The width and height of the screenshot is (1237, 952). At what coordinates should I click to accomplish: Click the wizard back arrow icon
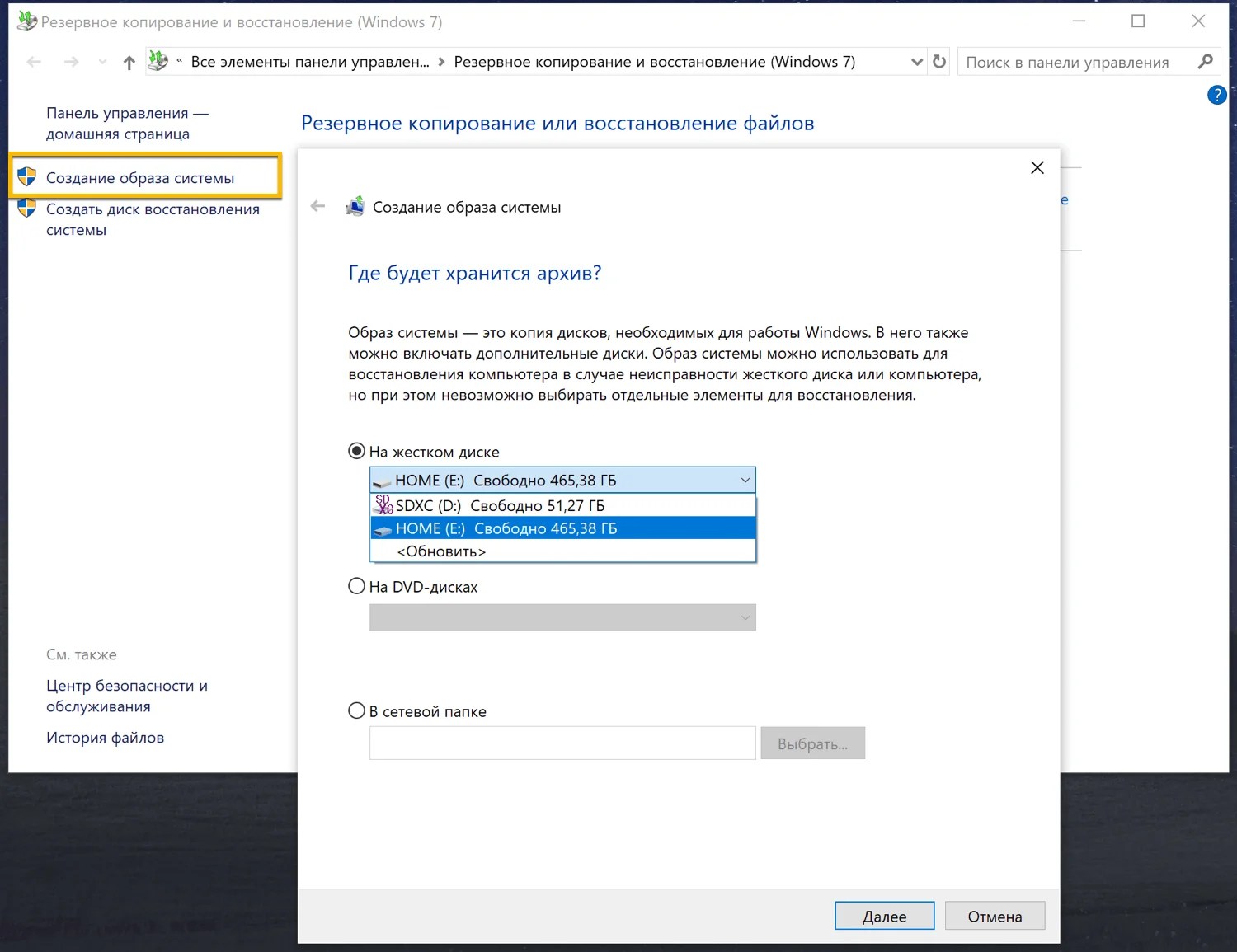point(317,206)
